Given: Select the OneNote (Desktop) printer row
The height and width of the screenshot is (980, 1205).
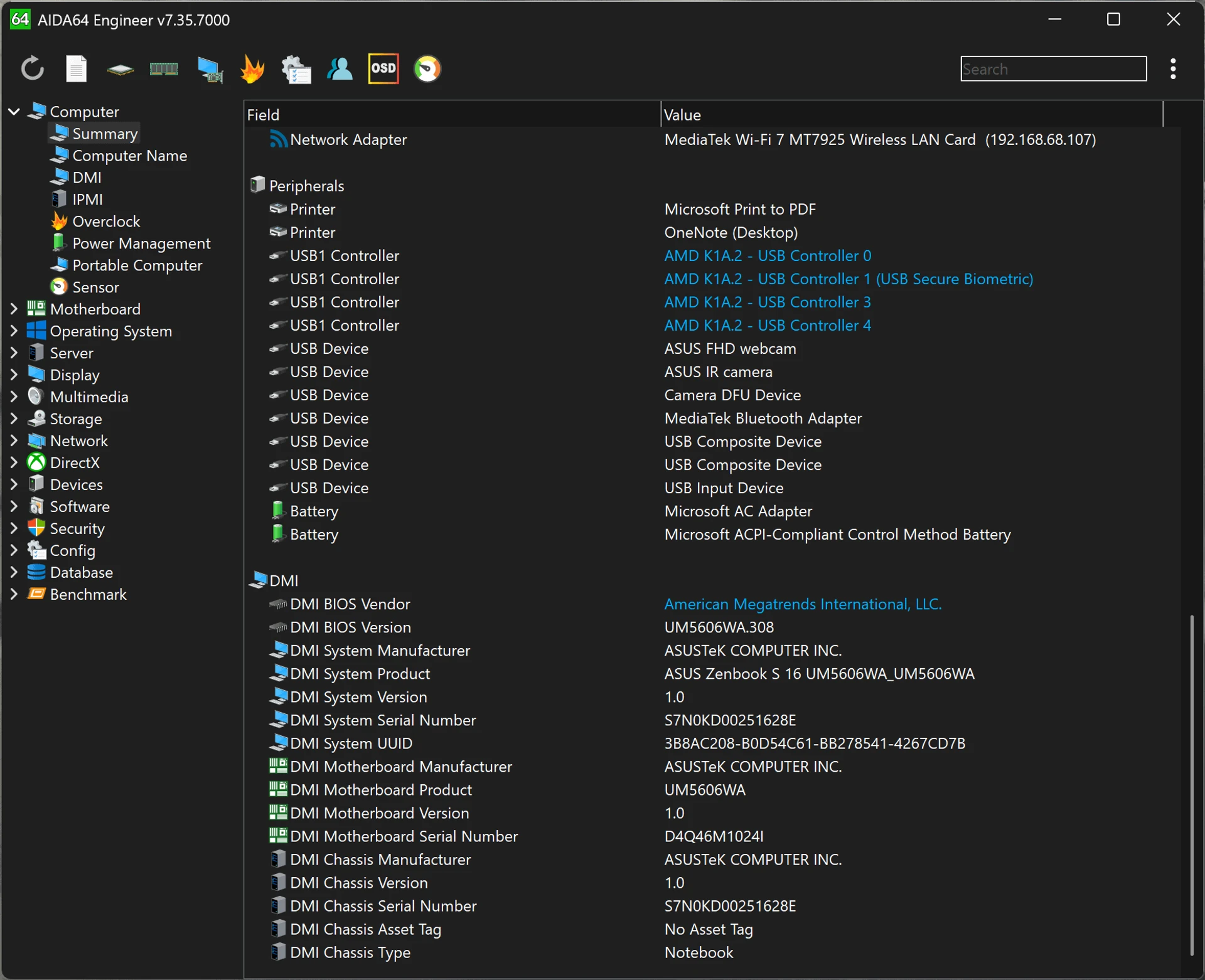Looking at the screenshot, I should pos(712,232).
